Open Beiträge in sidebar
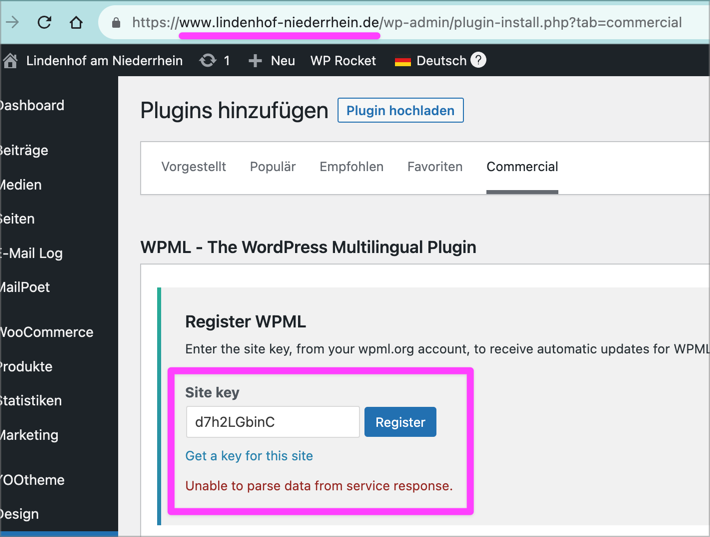This screenshot has width=710, height=537. (x=24, y=150)
